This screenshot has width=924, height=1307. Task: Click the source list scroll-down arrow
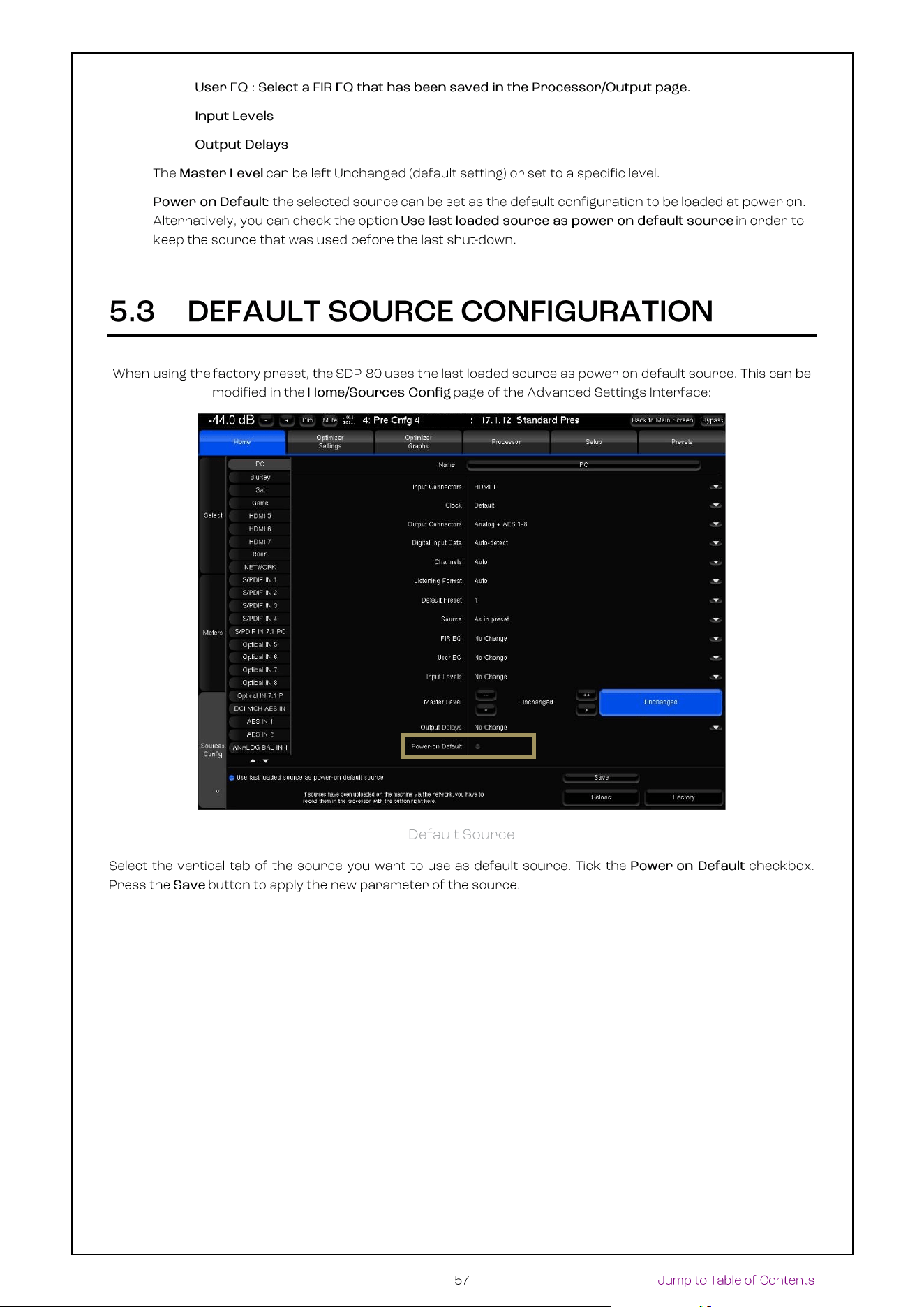click(x=265, y=761)
